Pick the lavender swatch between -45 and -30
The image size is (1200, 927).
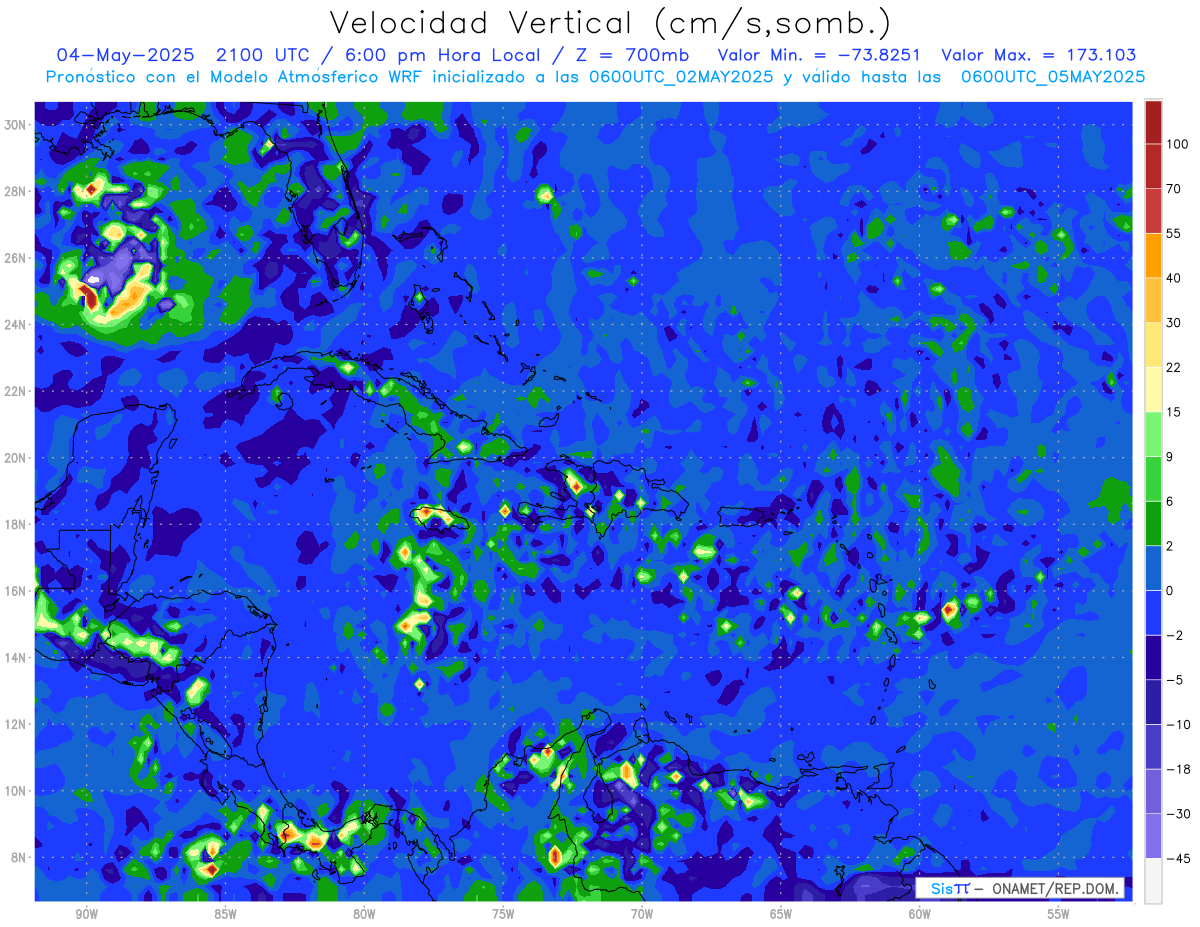[x=1154, y=836]
